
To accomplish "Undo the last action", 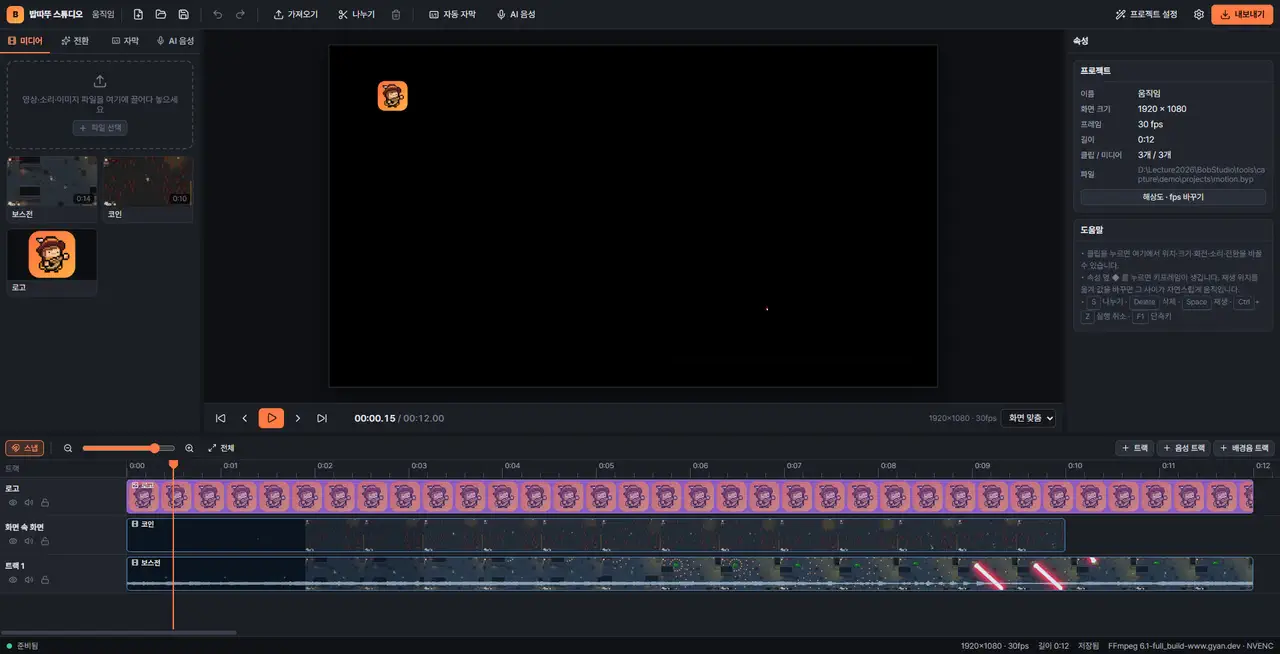I will (x=218, y=15).
